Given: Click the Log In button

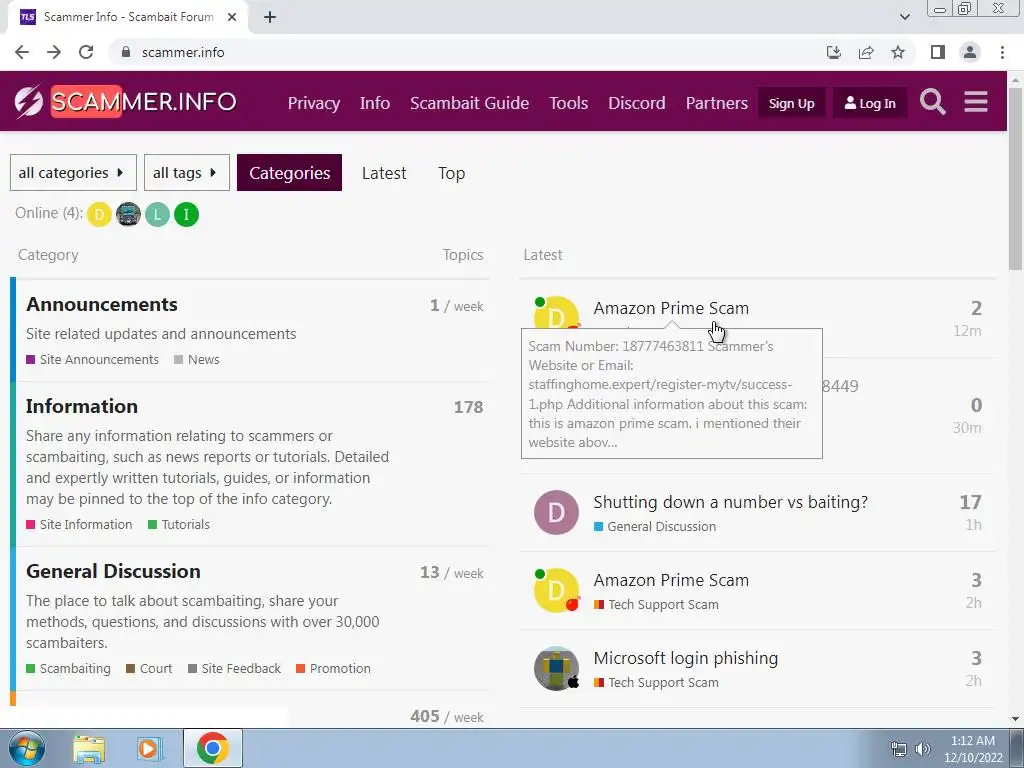Looking at the screenshot, I should point(870,103).
